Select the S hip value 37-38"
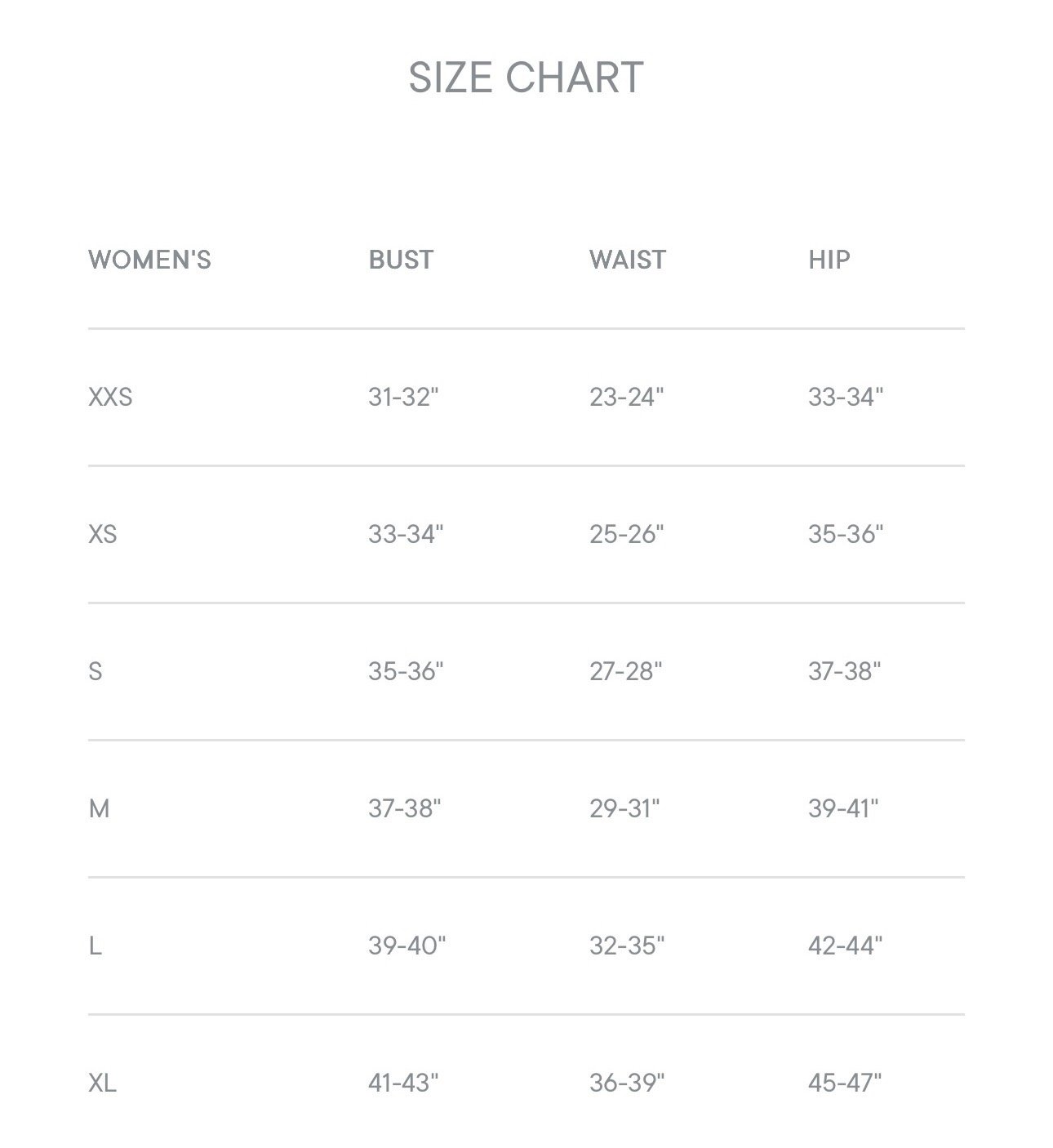The image size is (1053, 1148). (x=845, y=671)
